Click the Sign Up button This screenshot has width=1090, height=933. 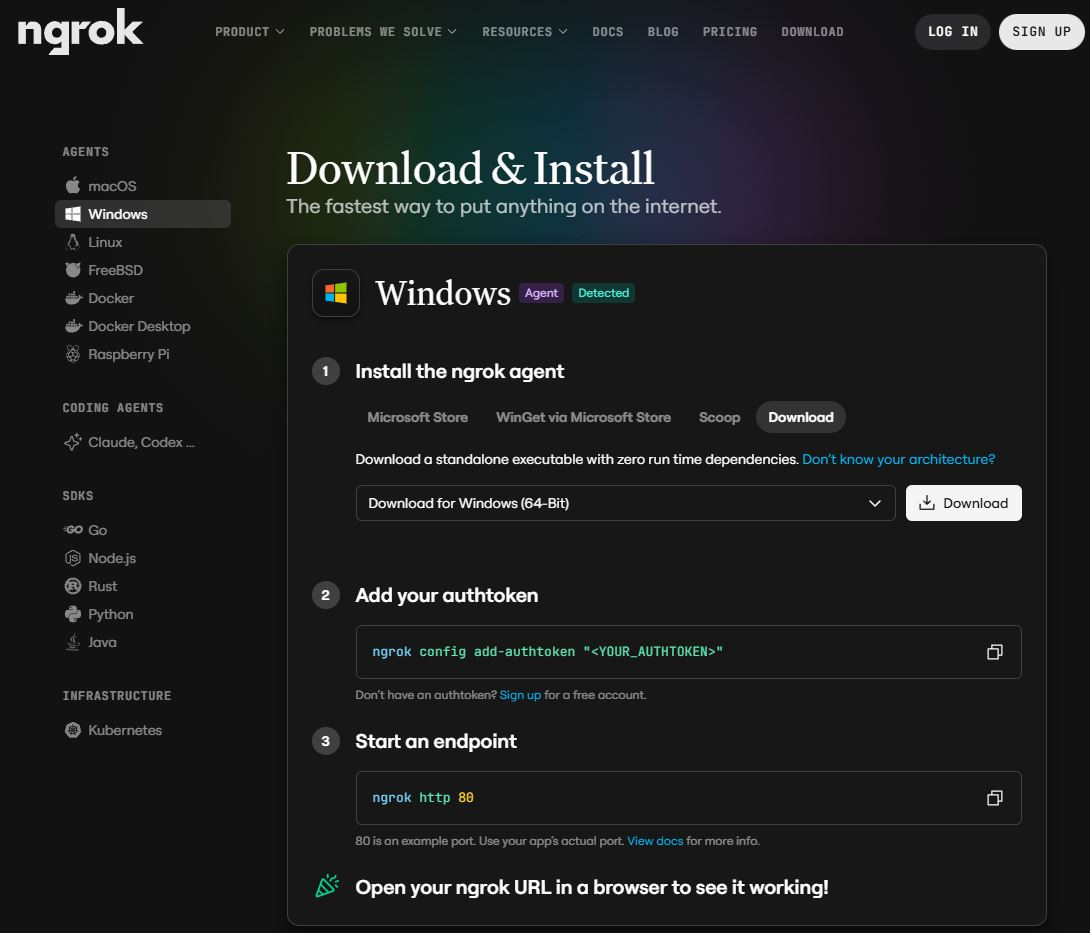point(1041,31)
